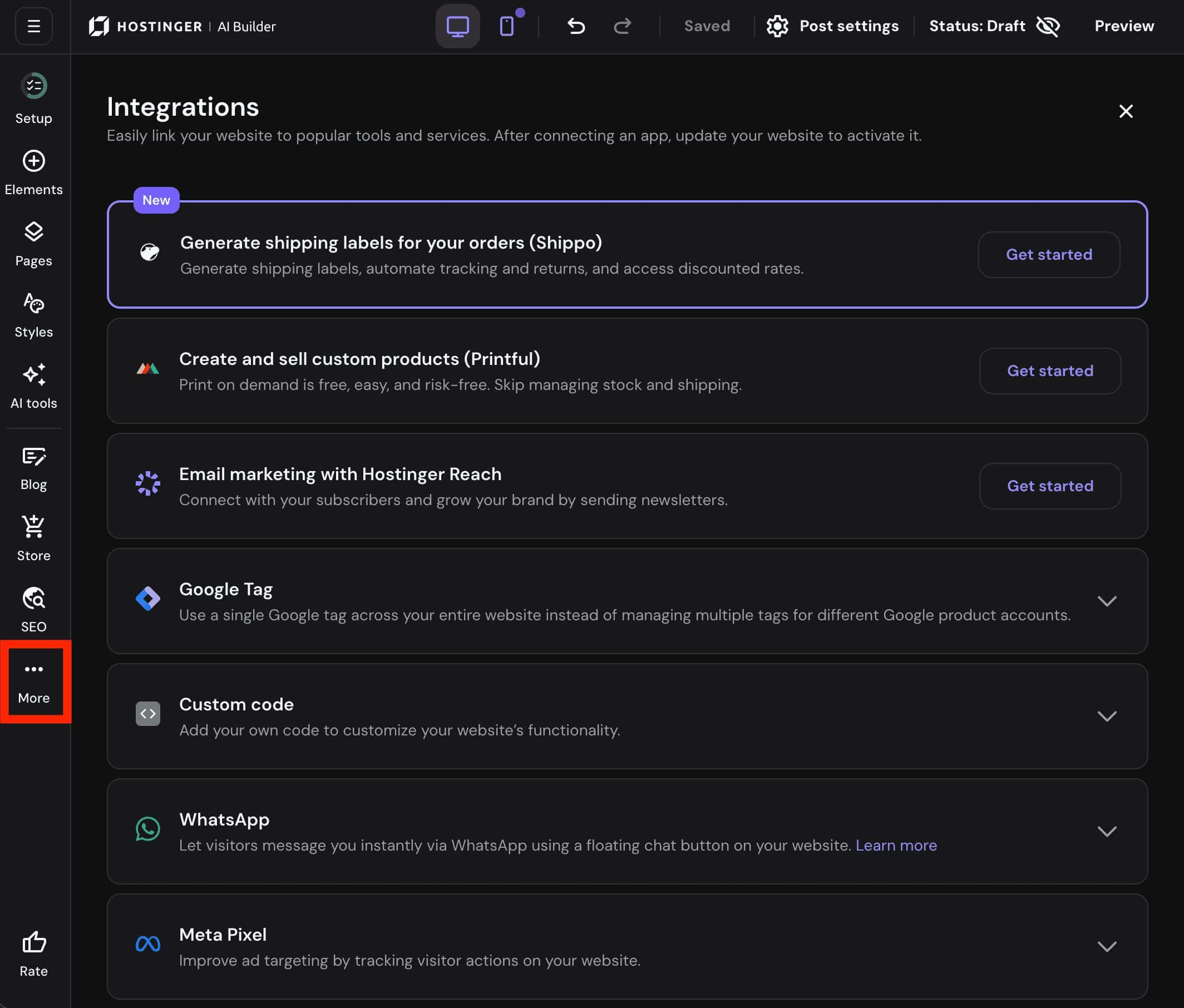
Task: Expand the WhatsApp integration
Action: 1107,831
